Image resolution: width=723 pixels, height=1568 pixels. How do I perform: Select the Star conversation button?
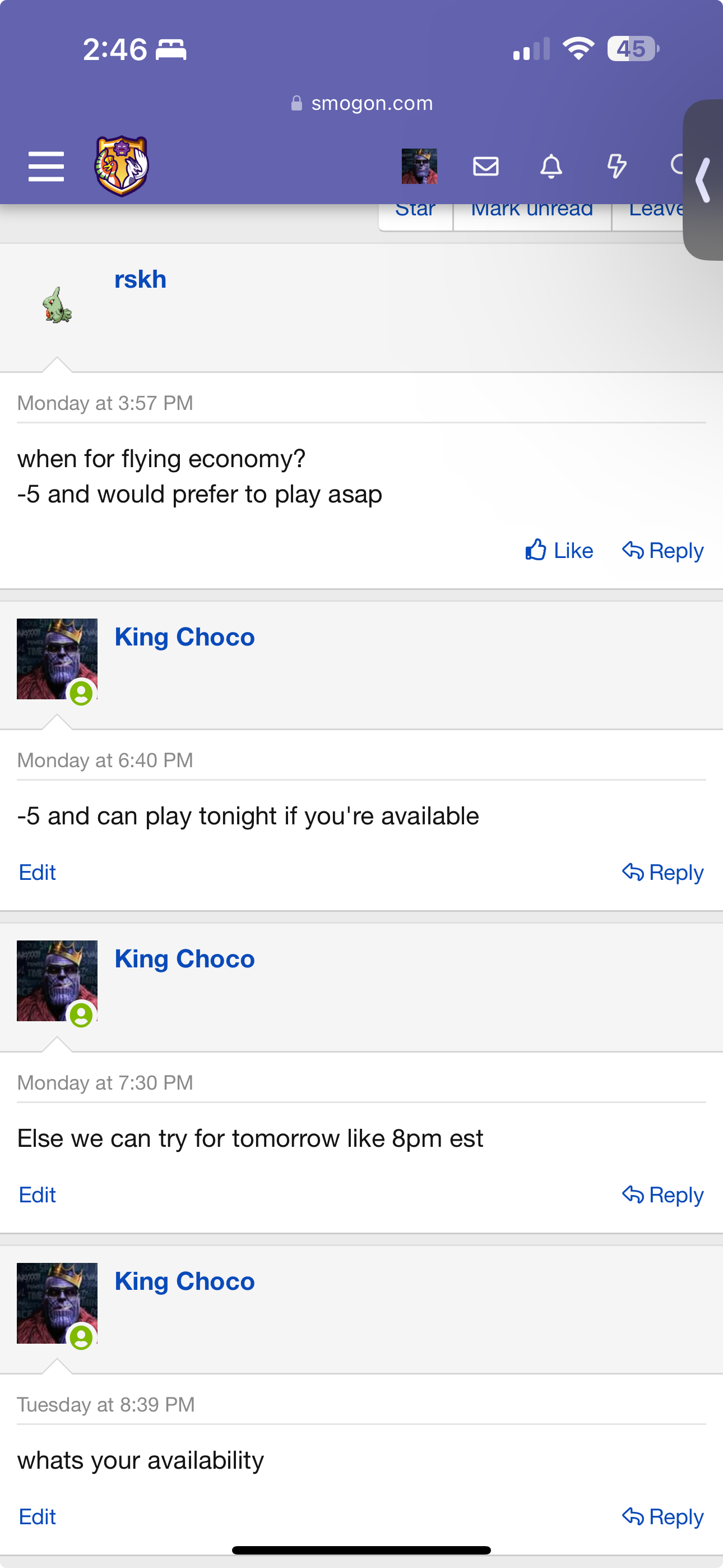click(x=416, y=210)
